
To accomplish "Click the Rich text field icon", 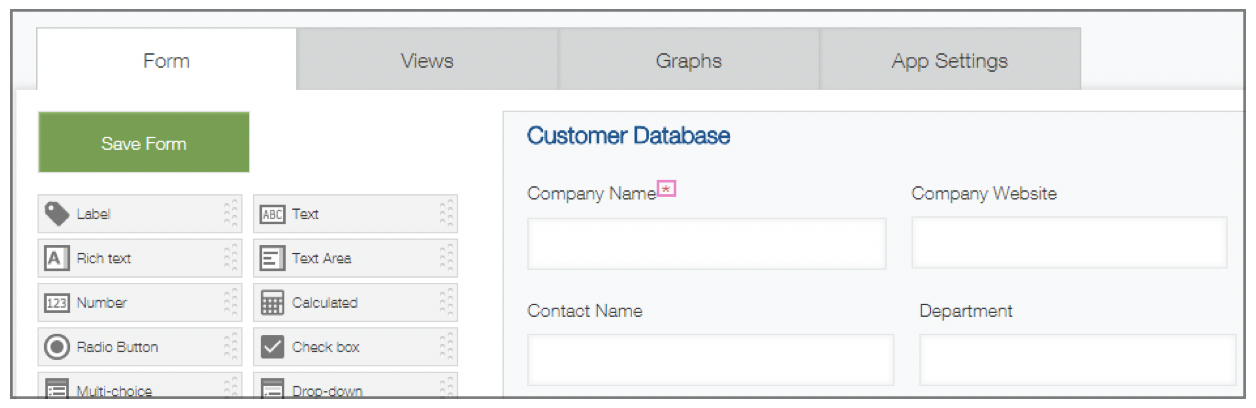I will click(57, 258).
